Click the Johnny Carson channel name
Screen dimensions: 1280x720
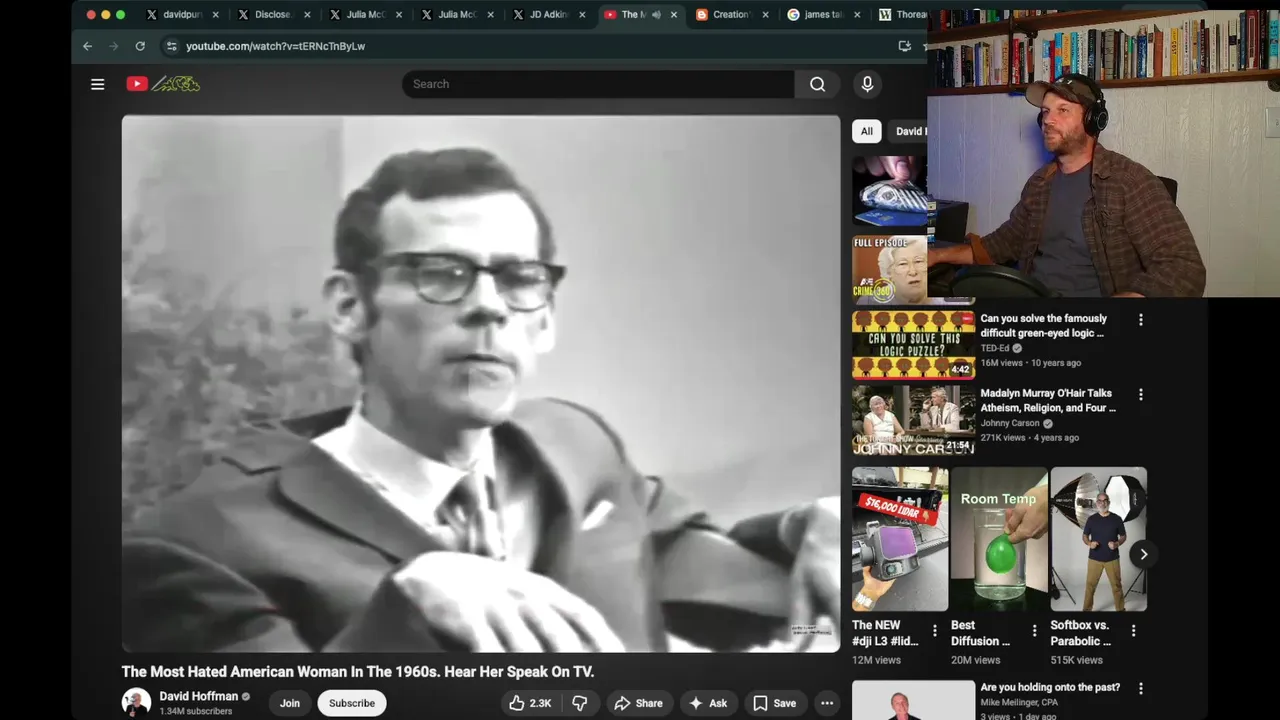click(1010, 423)
